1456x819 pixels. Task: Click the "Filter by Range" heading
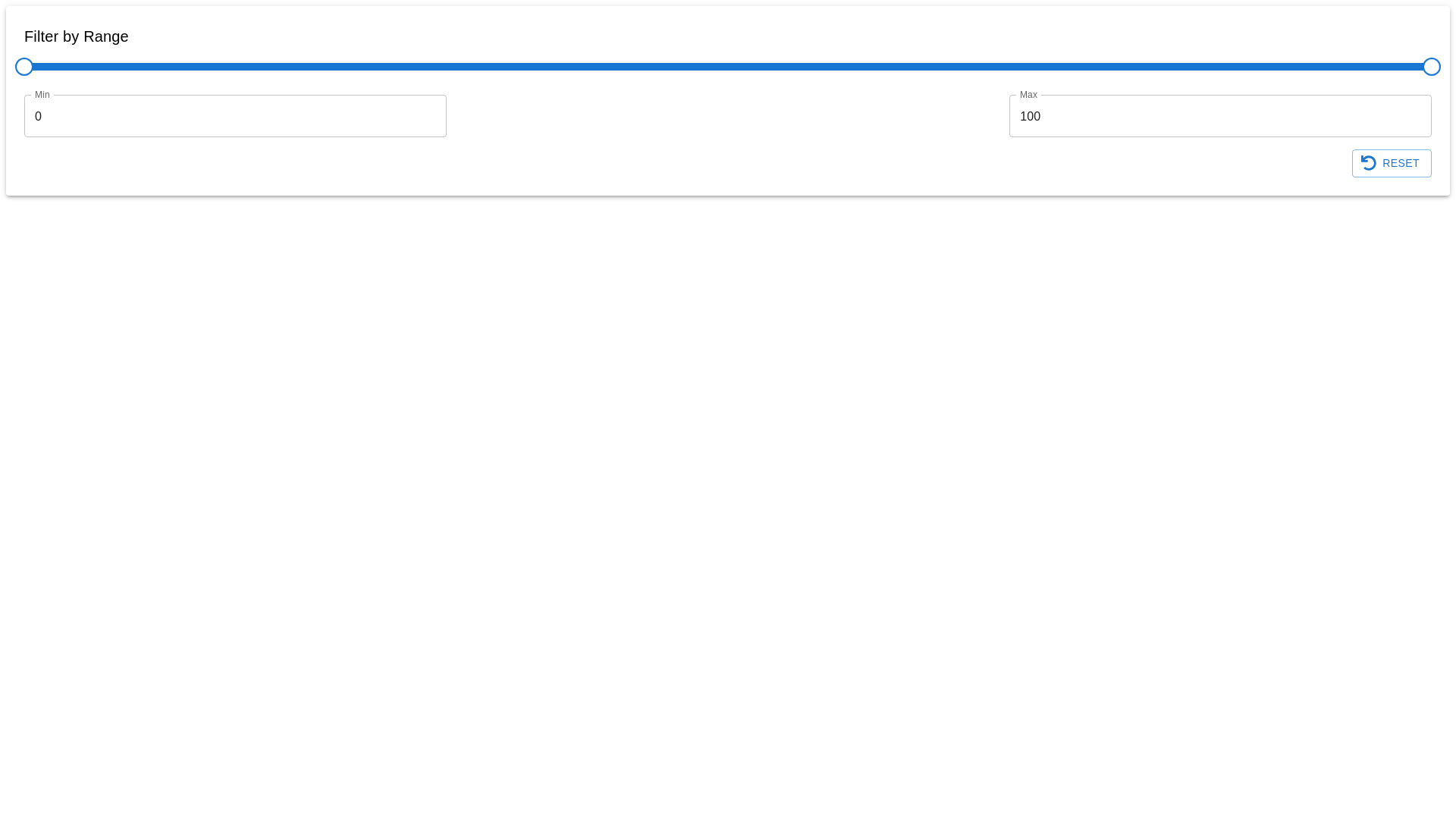[77, 36]
